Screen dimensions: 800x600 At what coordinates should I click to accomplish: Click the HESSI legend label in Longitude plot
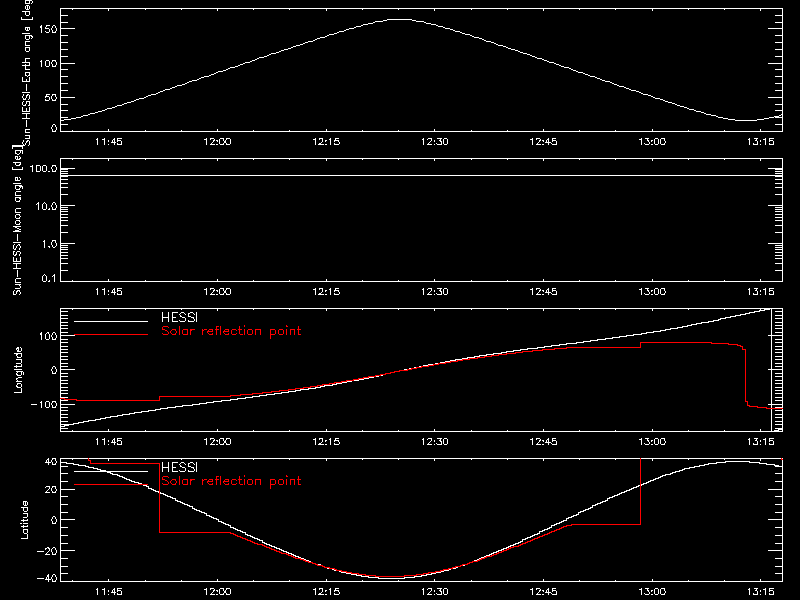(x=179, y=317)
